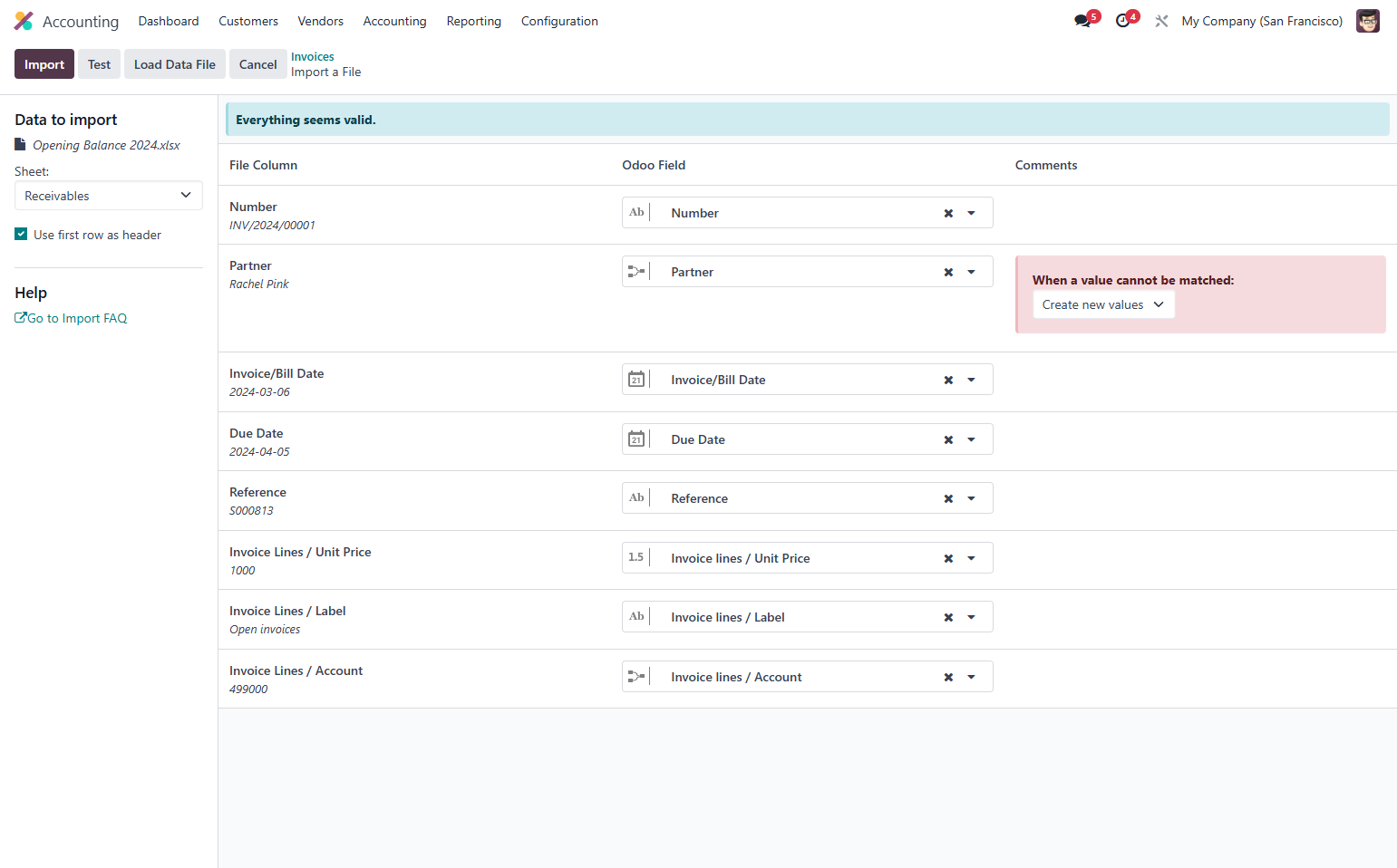Image resolution: width=1397 pixels, height=868 pixels.
Task: Open the Reporting menu
Action: (474, 21)
